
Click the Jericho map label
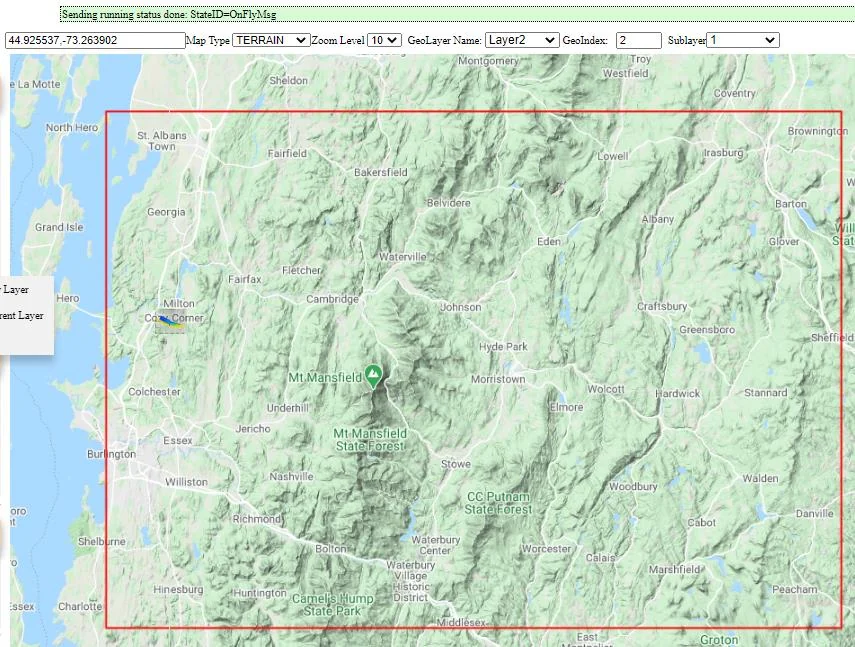(253, 429)
